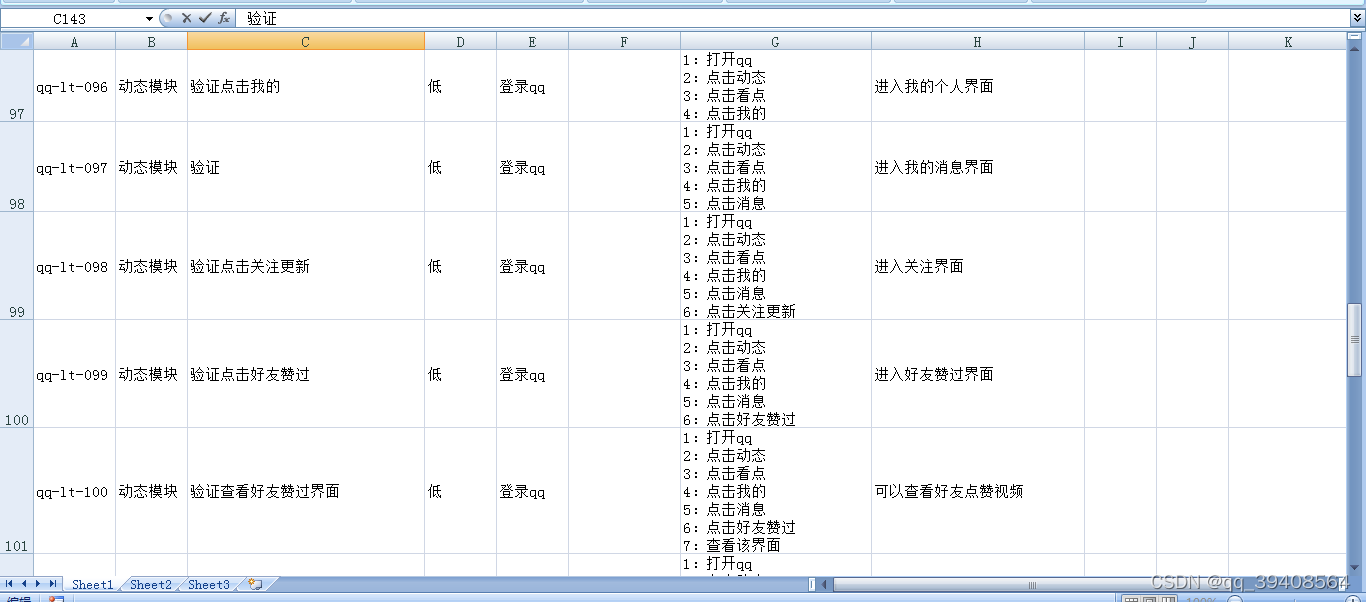
Task: Open the Insert Function fx dialog
Action: [x=224, y=18]
